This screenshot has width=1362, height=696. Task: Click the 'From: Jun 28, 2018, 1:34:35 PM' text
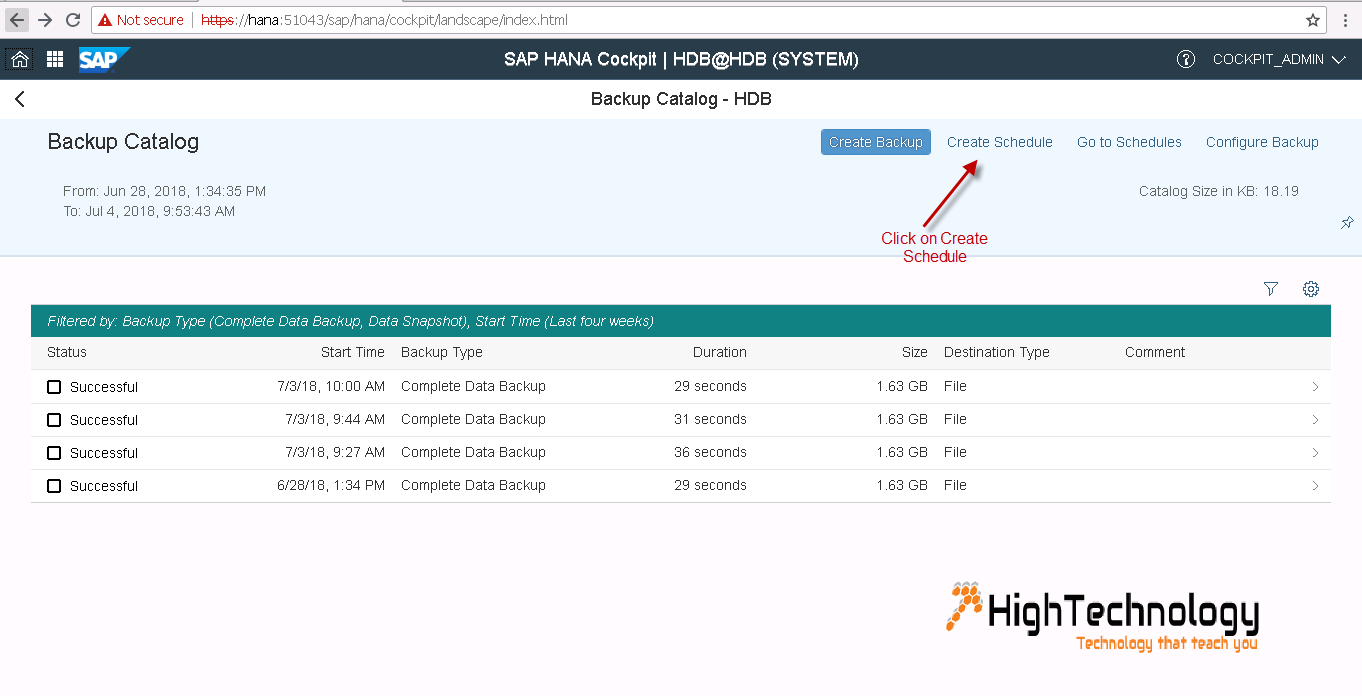[x=164, y=191]
